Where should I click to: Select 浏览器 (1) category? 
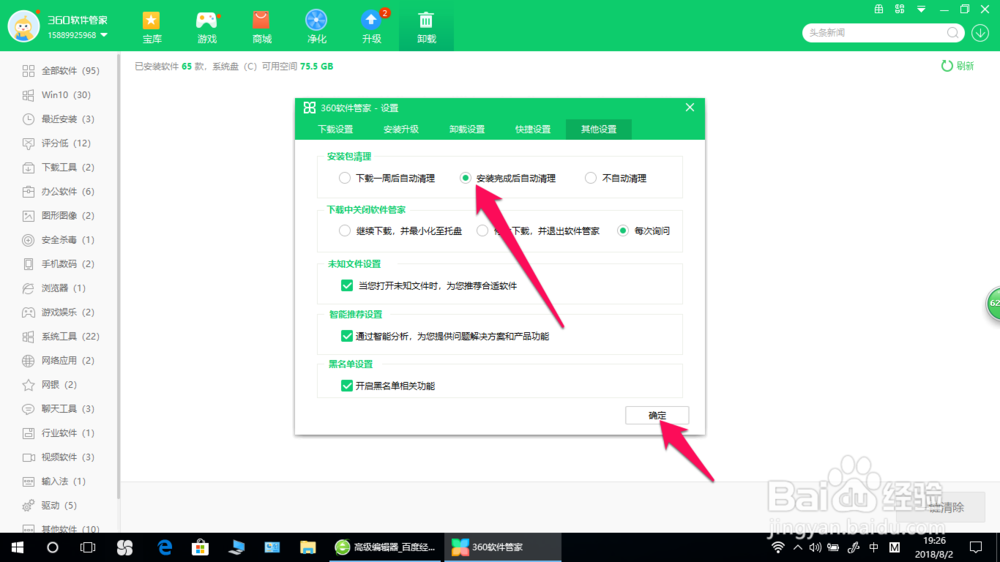click(x=54, y=288)
